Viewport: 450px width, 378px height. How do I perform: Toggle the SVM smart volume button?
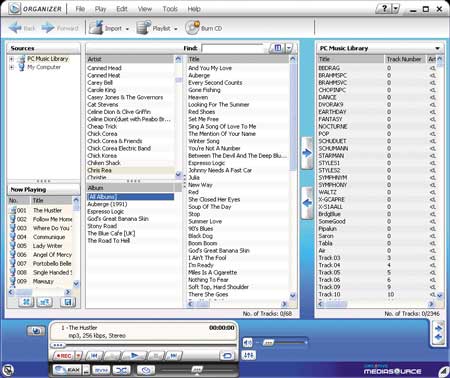click(101, 370)
